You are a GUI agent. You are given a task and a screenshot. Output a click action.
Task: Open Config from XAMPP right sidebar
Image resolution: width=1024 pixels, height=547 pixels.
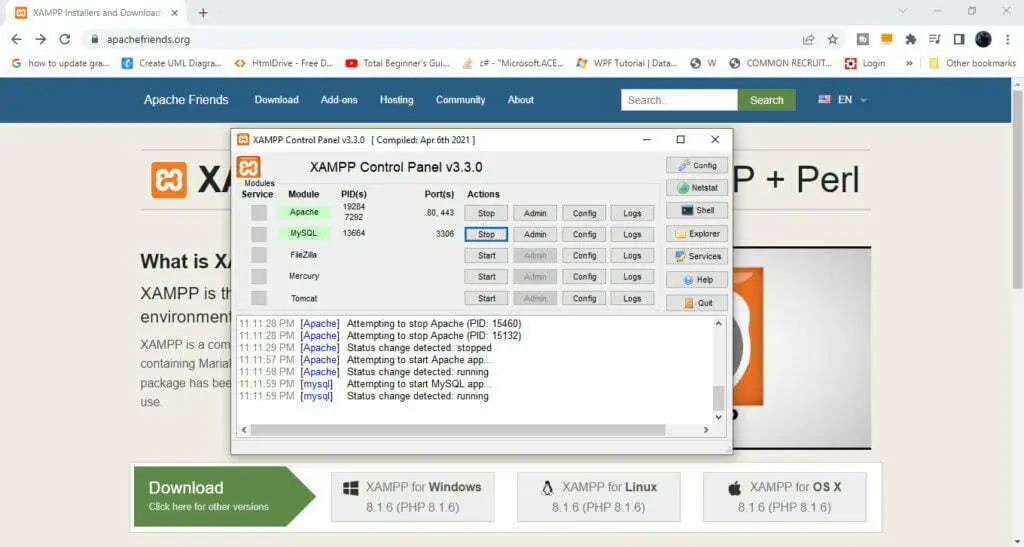tap(697, 165)
